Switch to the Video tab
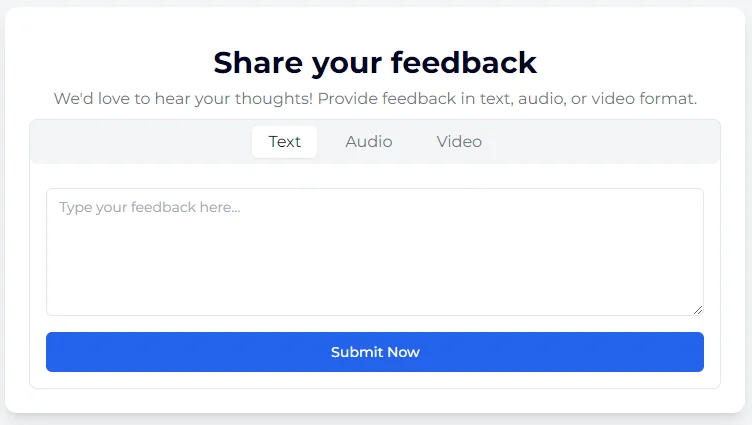This screenshot has height=425, width=752. click(459, 142)
